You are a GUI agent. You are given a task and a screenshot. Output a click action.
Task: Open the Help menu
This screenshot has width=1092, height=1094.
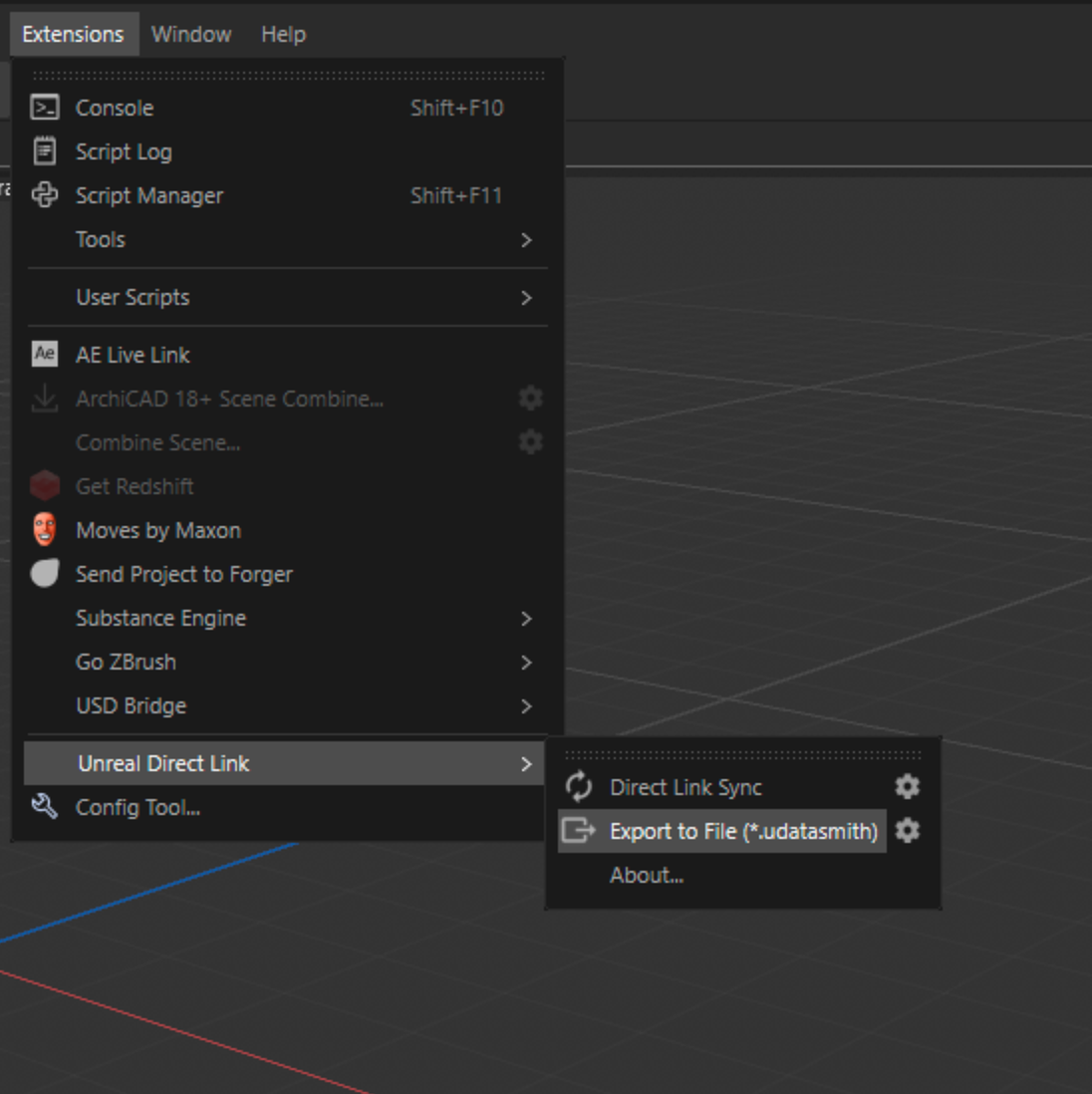[x=283, y=34]
